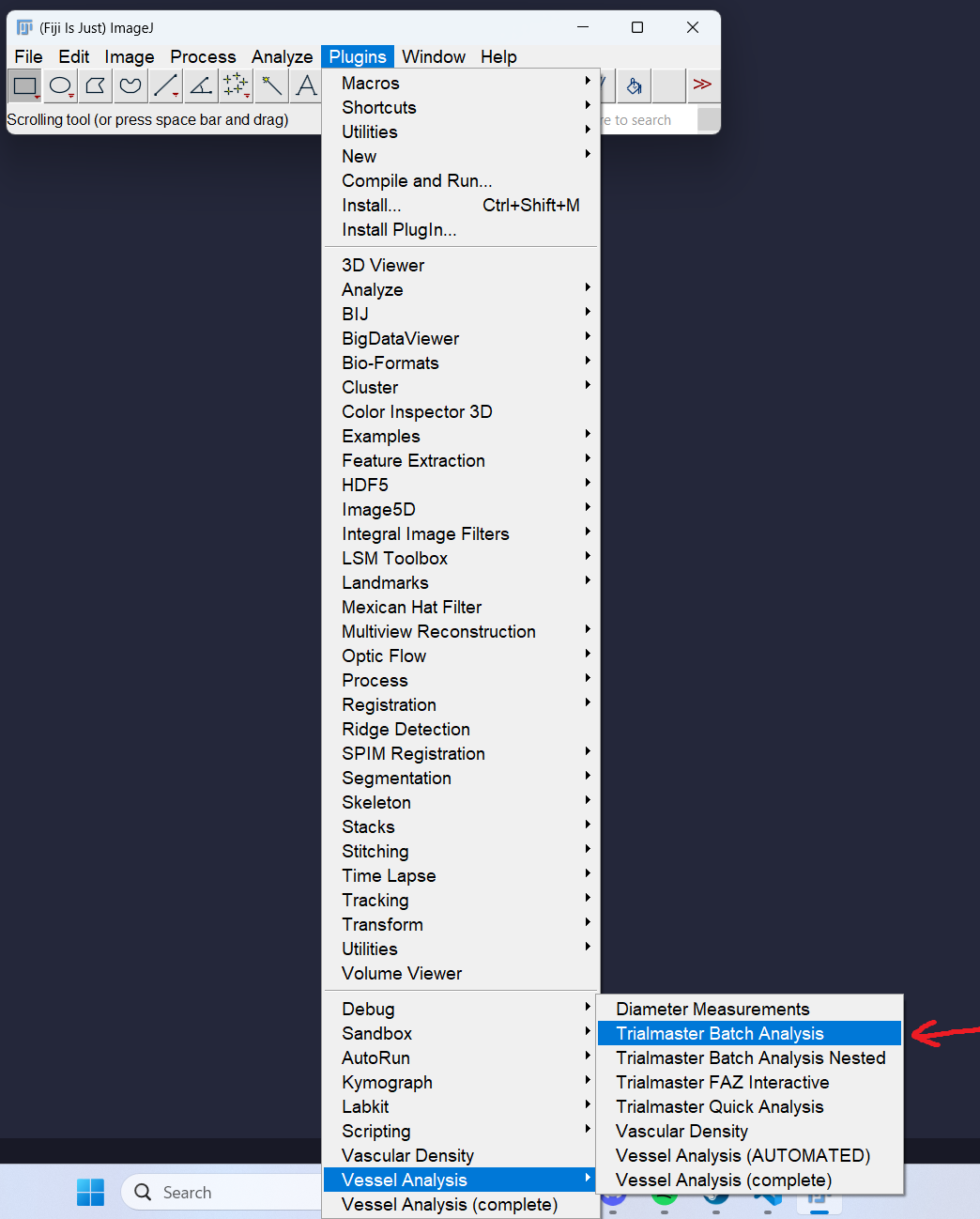Select the Wand tracing tool

pyautogui.click(x=271, y=86)
